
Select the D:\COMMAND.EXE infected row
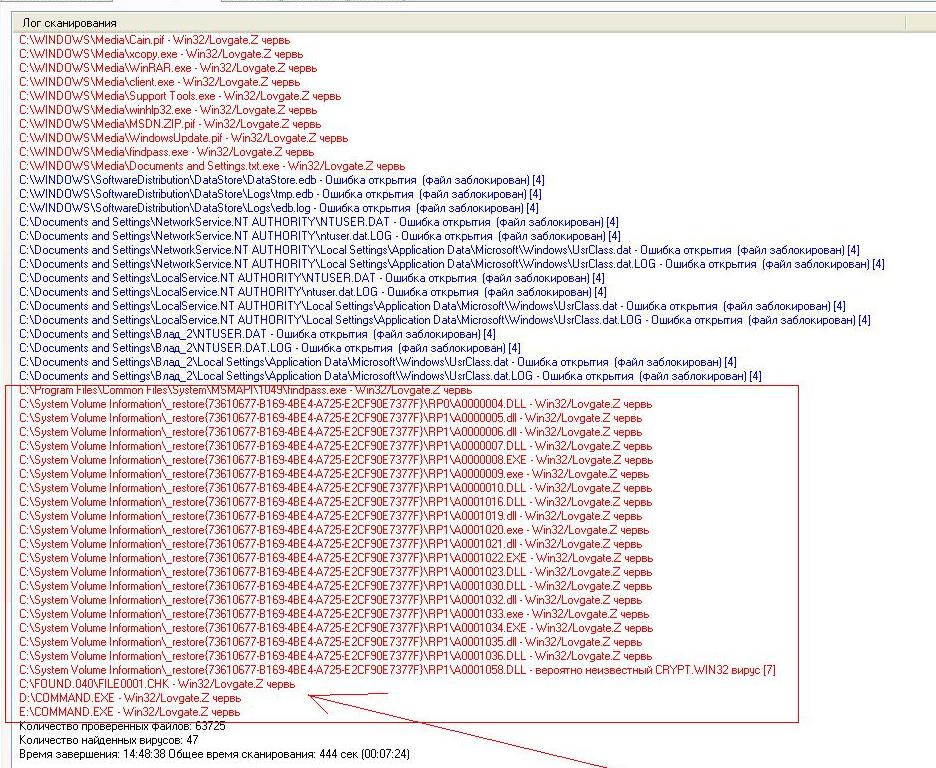[x=130, y=699]
